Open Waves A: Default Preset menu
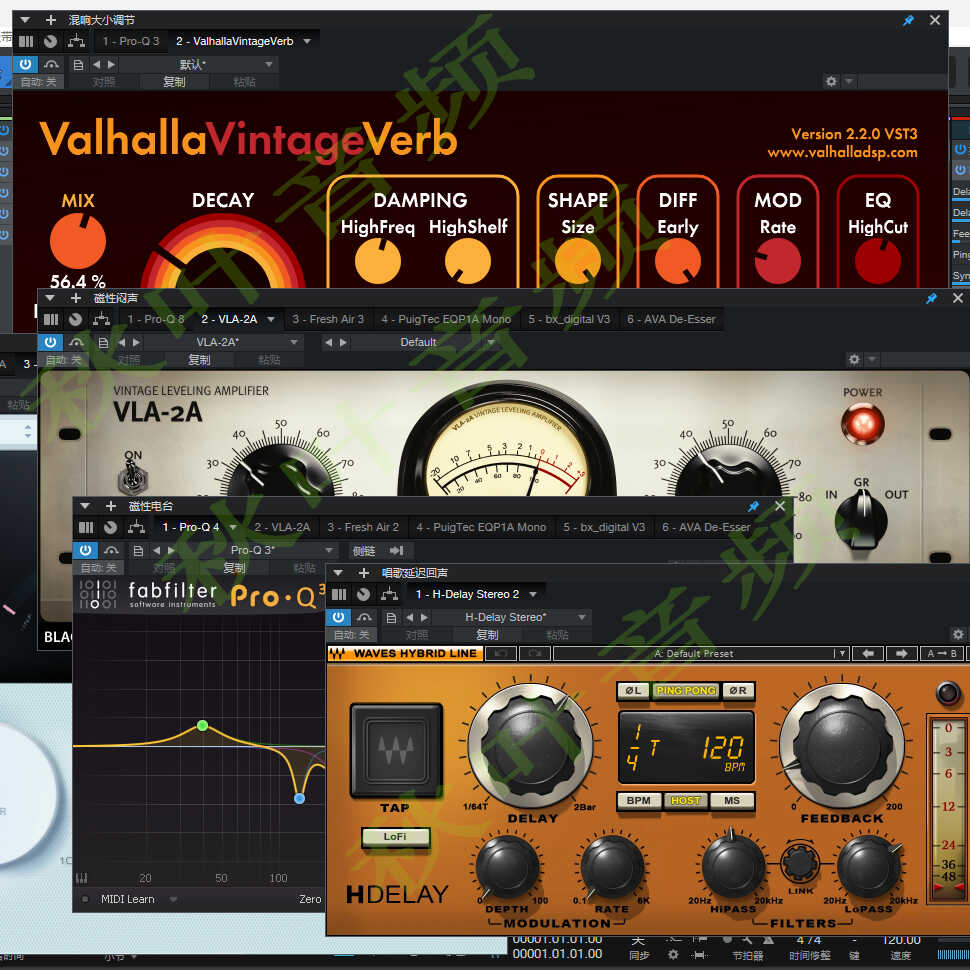 click(x=701, y=653)
